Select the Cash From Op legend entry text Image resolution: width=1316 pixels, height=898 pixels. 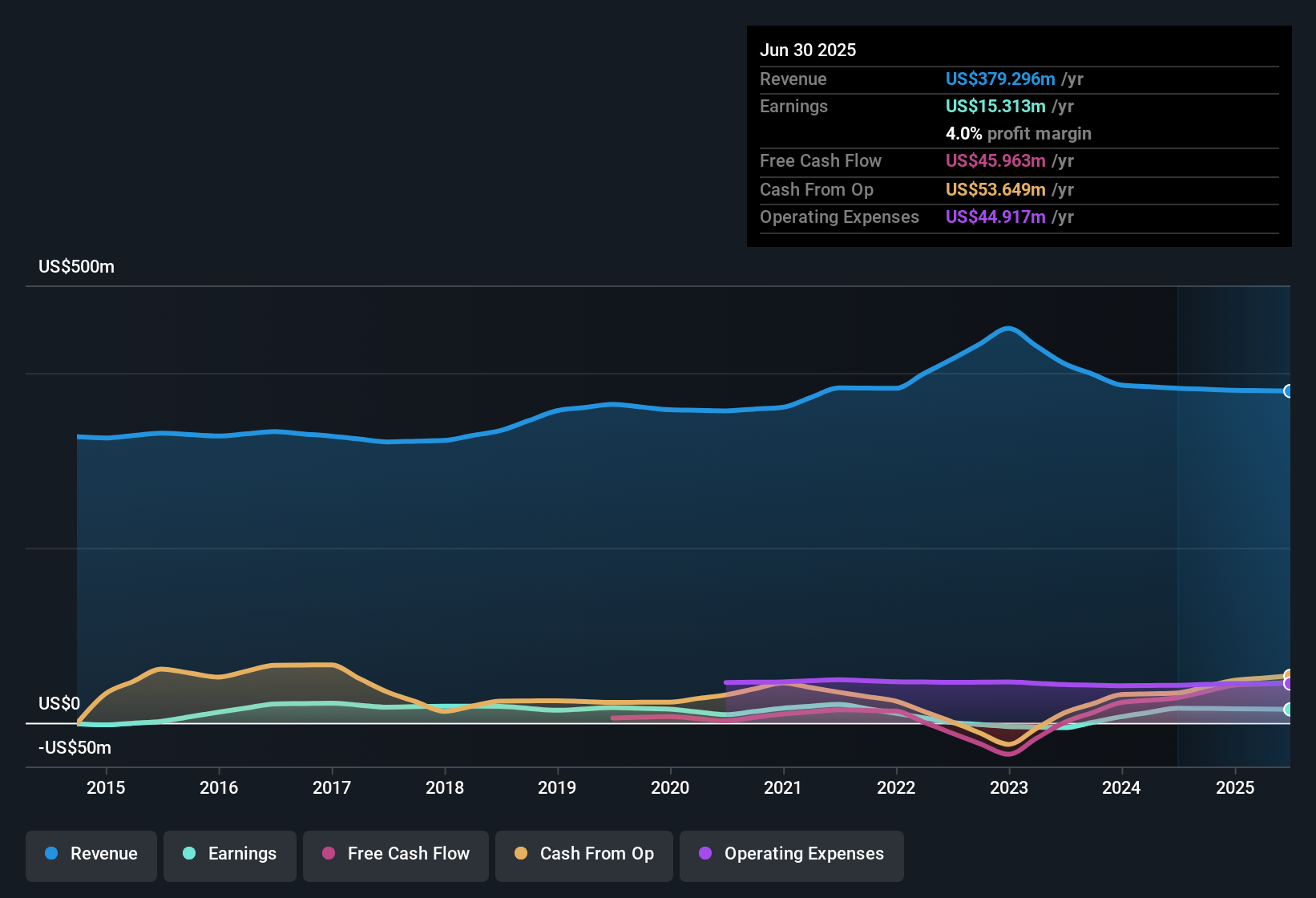tap(596, 854)
